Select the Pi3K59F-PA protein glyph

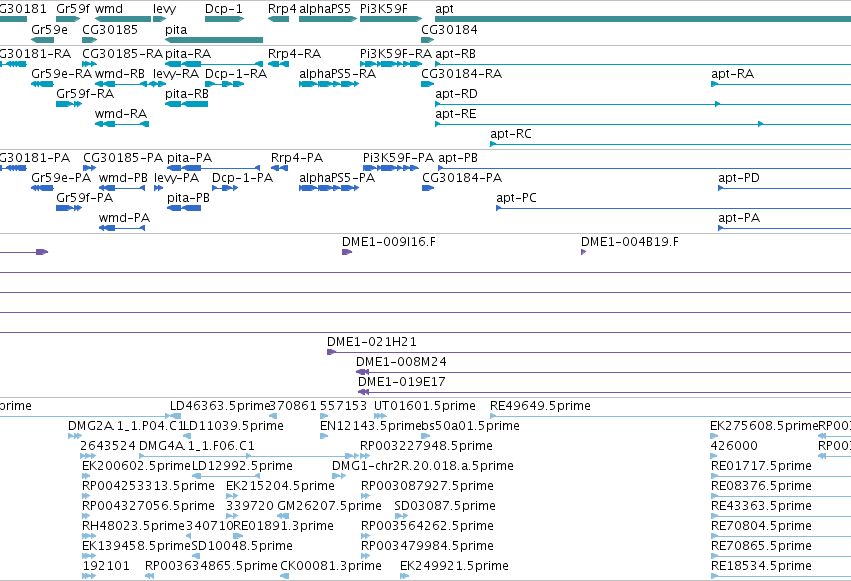click(391, 168)
